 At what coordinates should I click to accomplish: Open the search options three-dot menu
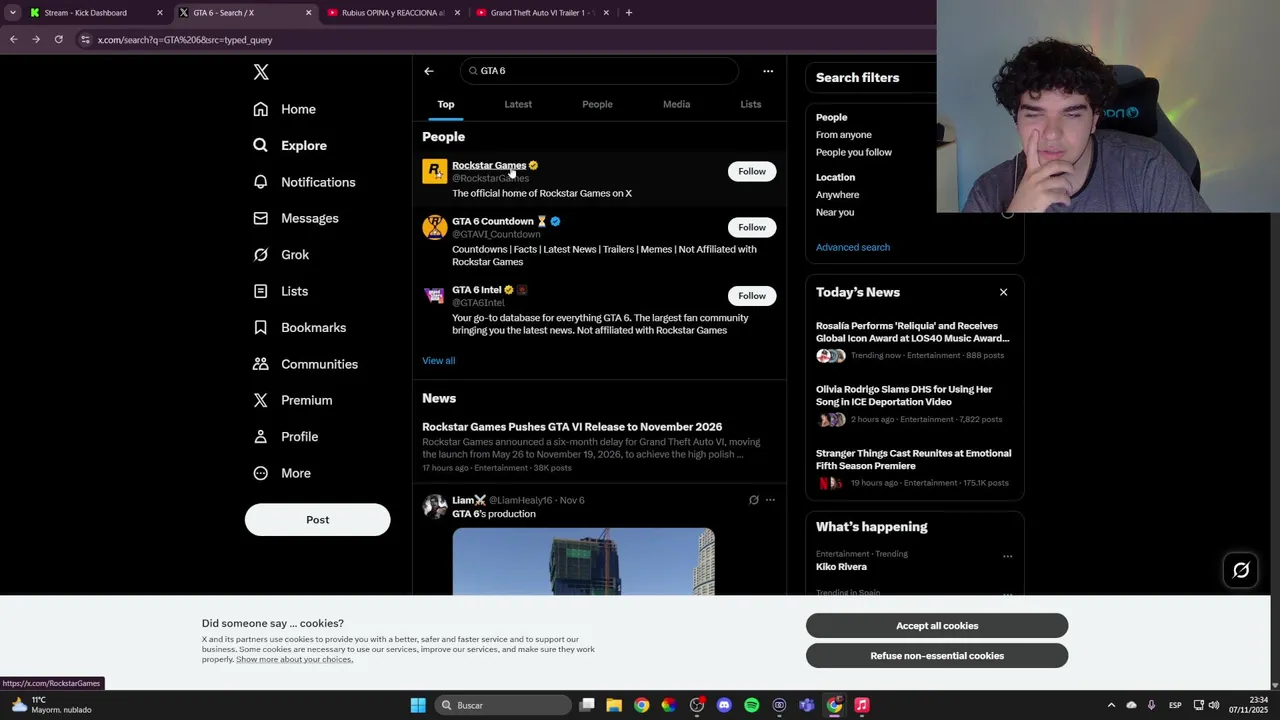[768, 71]
